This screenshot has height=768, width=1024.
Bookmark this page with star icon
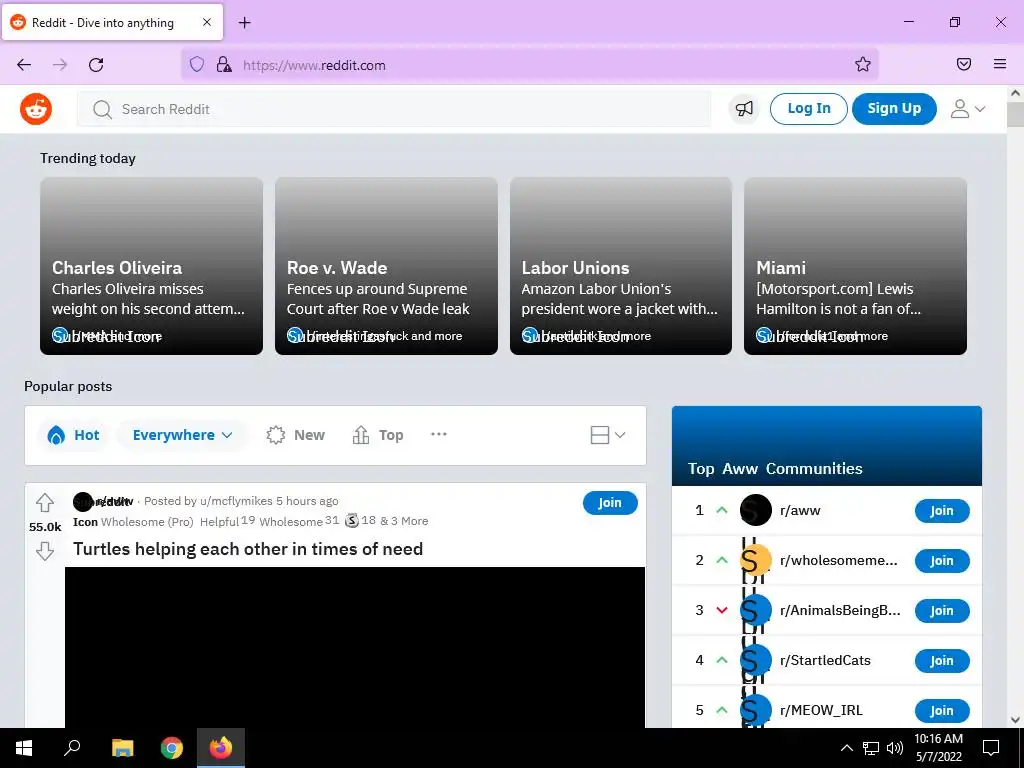coord(863,65)
